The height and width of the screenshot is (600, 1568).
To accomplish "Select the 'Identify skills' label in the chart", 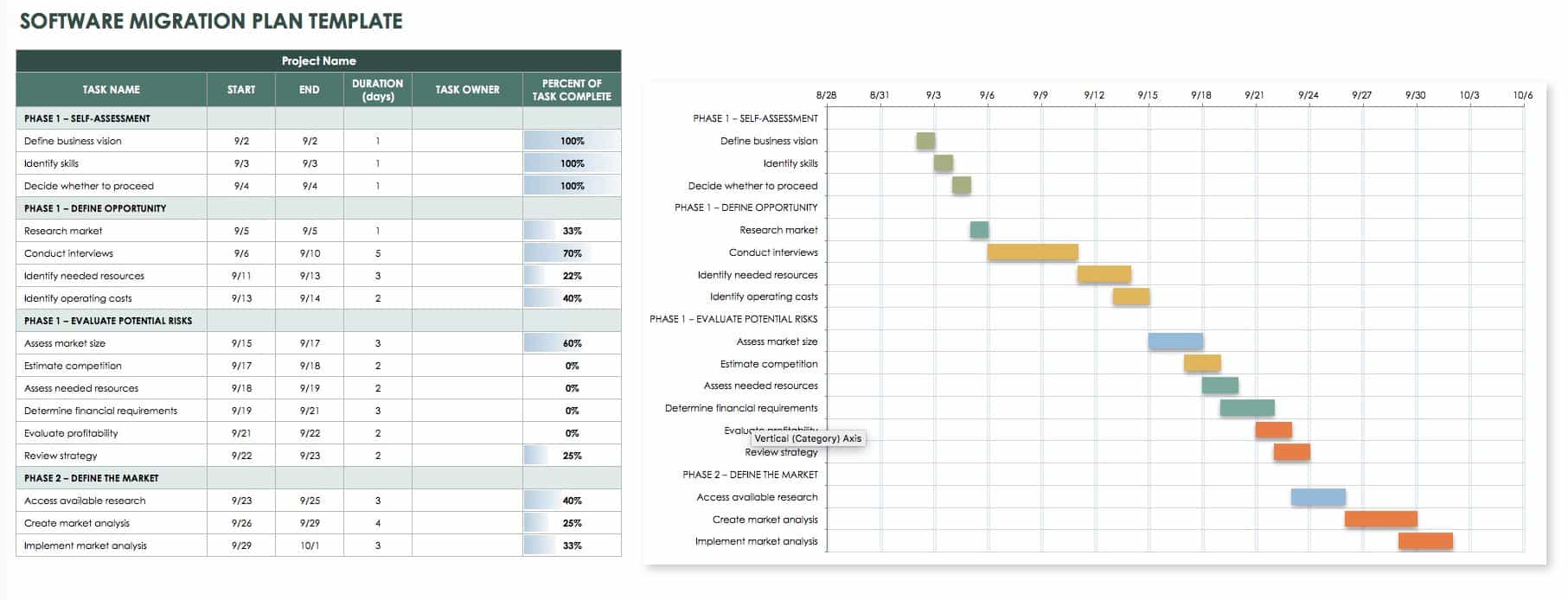I will click(790, 163).
